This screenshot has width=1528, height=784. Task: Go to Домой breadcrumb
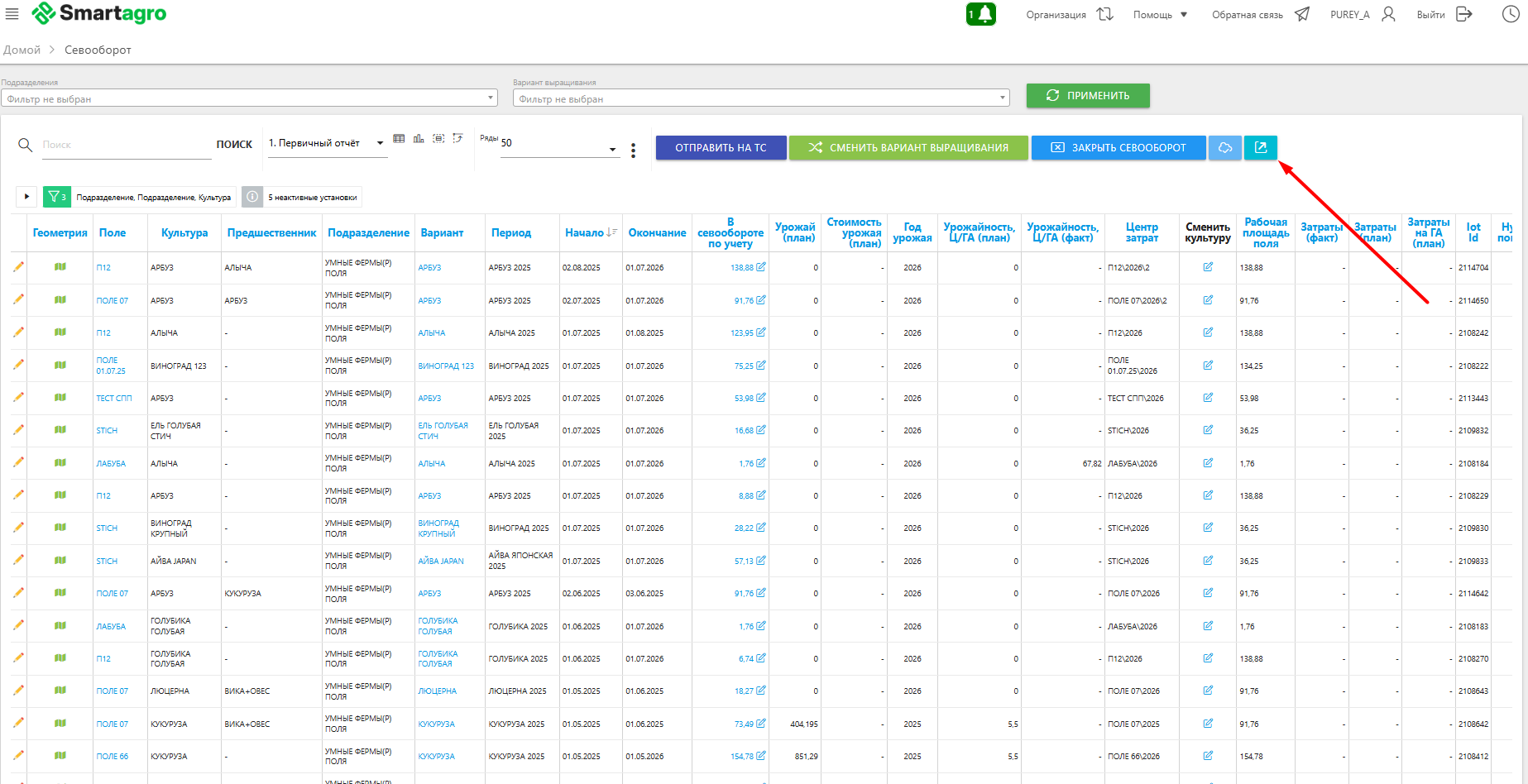tap(22, 50)
